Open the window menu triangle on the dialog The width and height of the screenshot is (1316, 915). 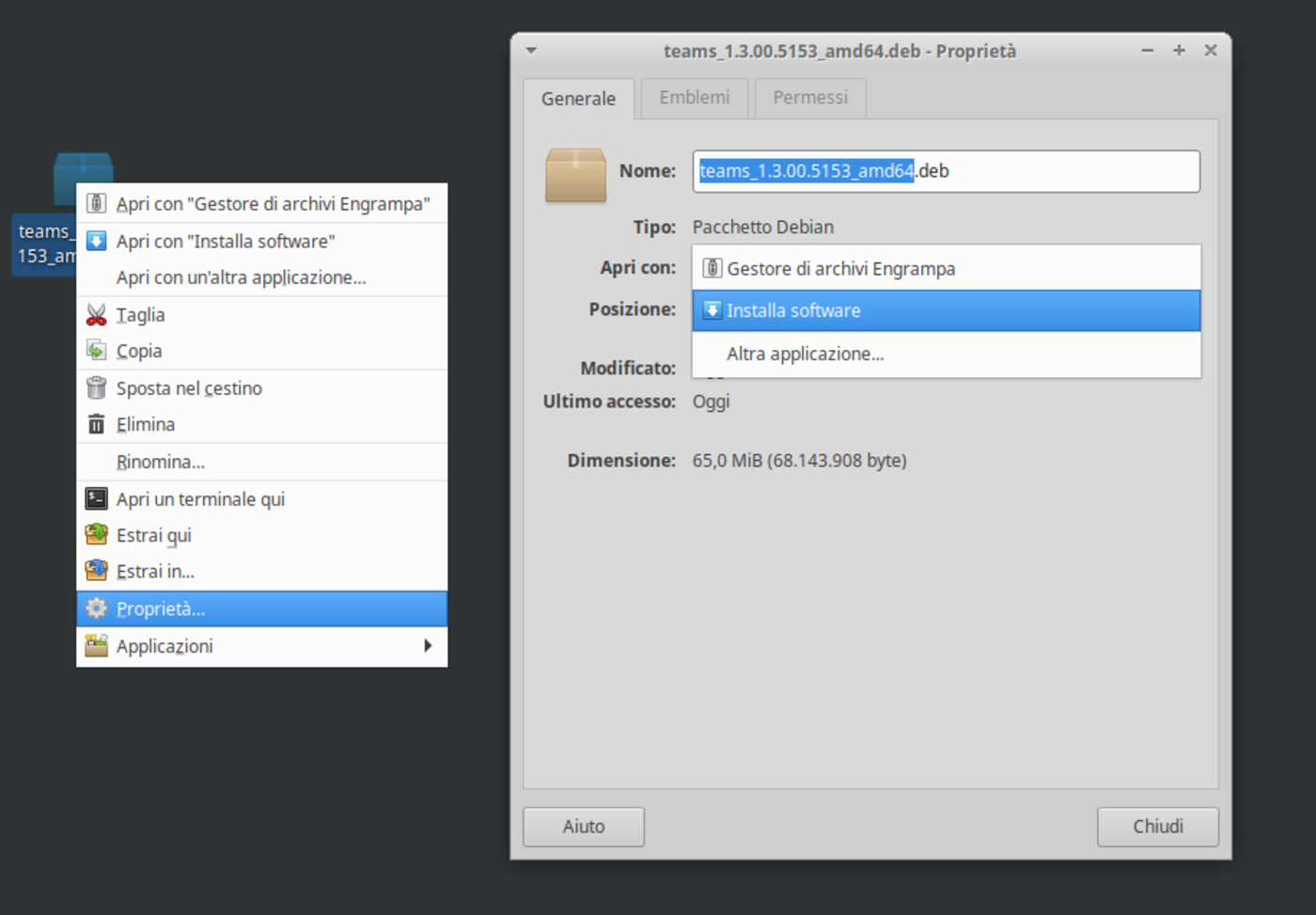531,51
